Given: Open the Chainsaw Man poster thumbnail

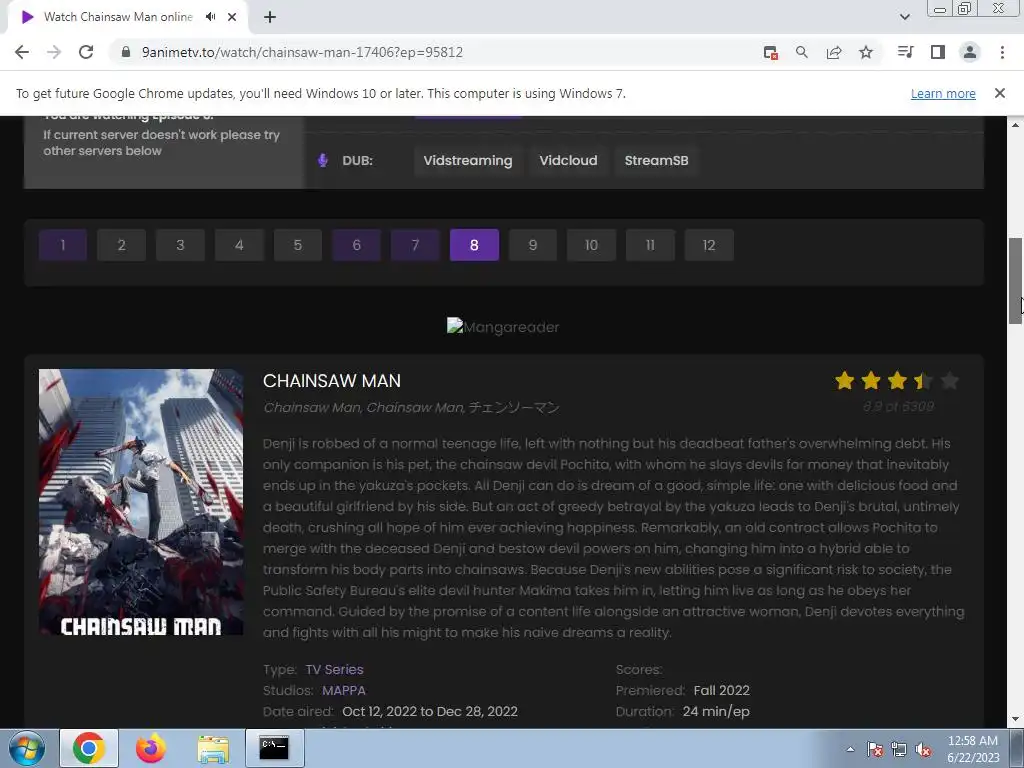Looking at the screenshot, I should click(141, 502).
